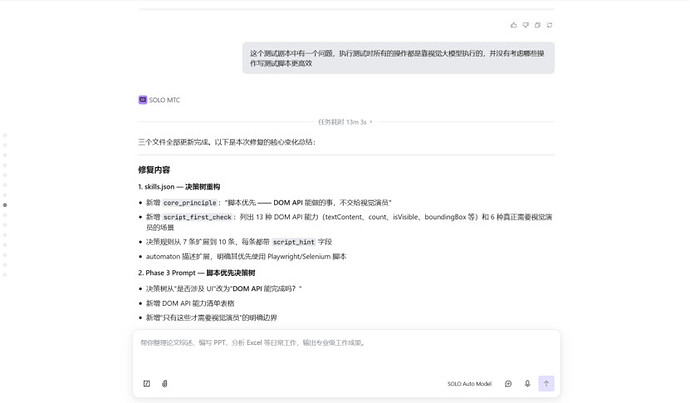Viewport: 690px width, 403px height.
Task: Click the '三个文件全部更新完成' summary sentence
Action: [x=227, y=142]
